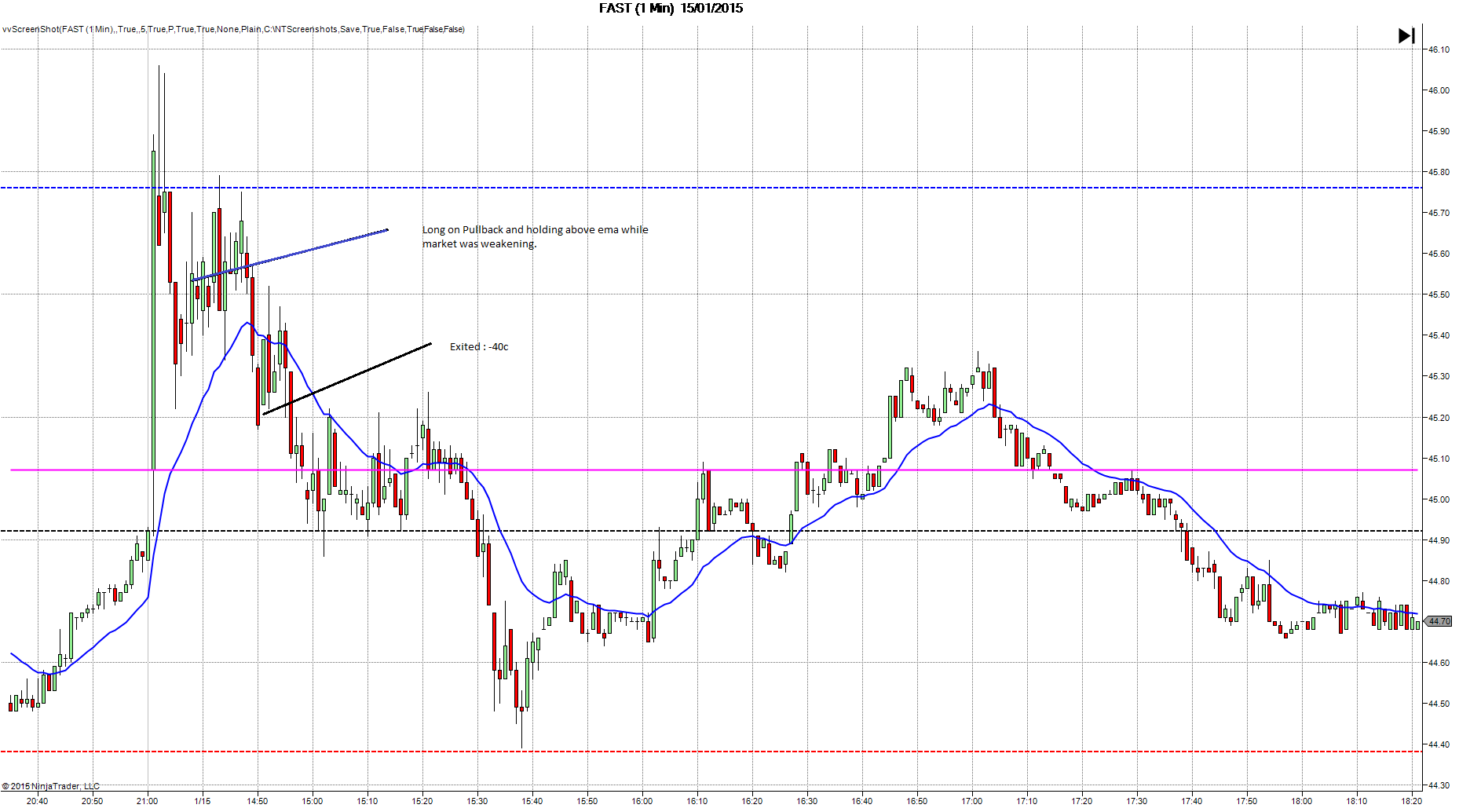
Task: Click the 44.50 price axis label
Action: pos(1439,704)
